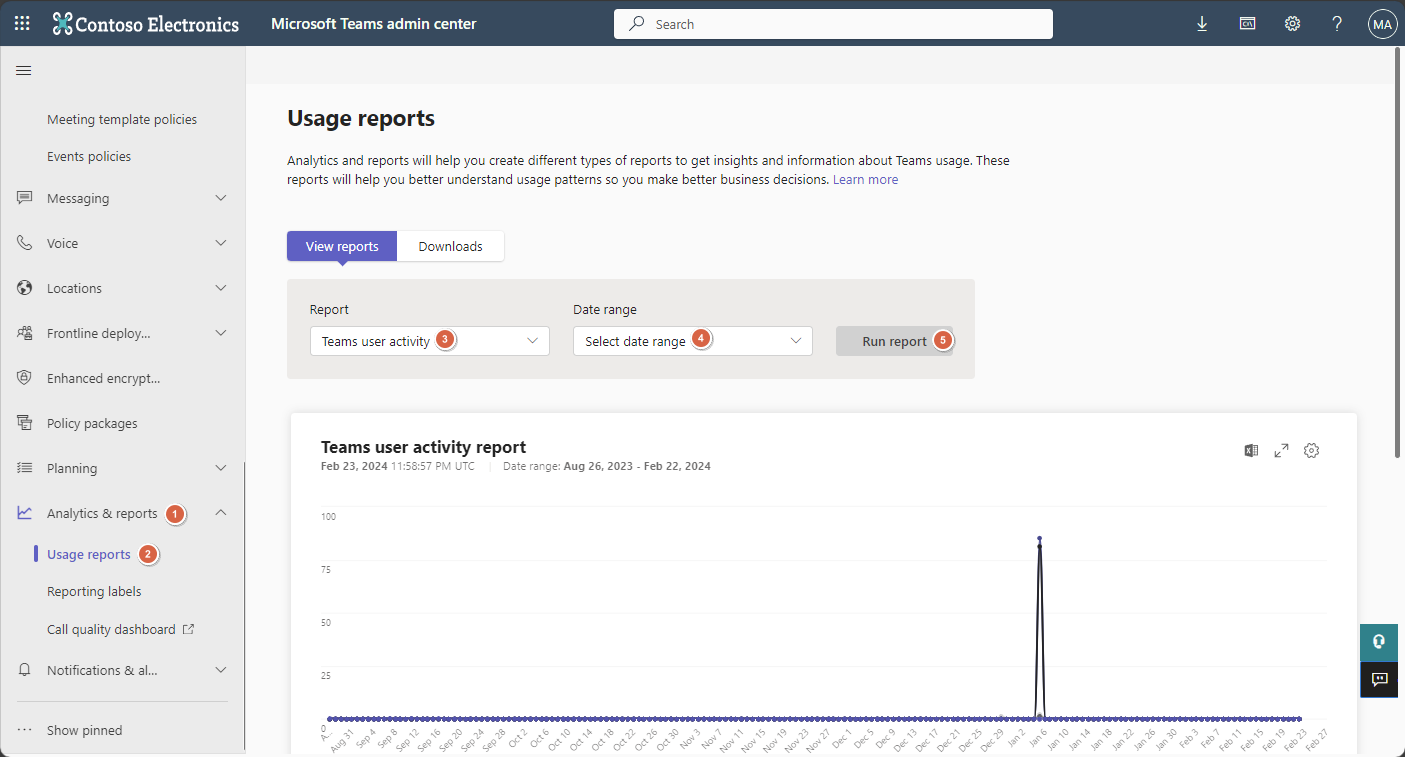Screen dimensions: 1405x757
Task: Click the Teams user activity report title
Action: (423, 447)
